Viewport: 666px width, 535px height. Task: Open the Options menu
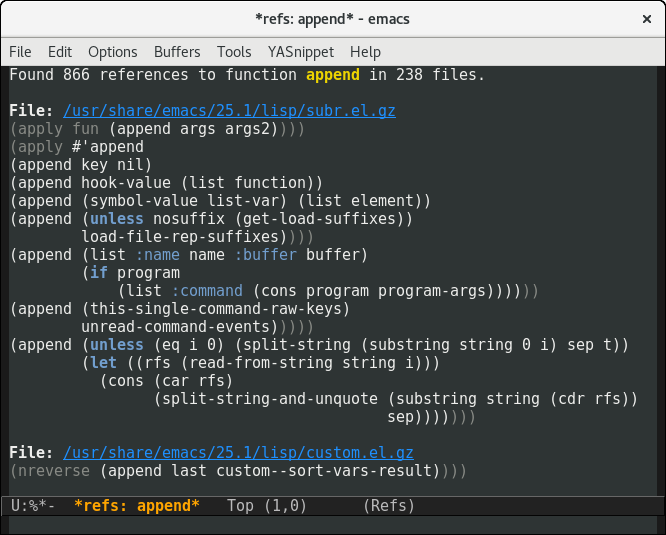pos(112,52)
